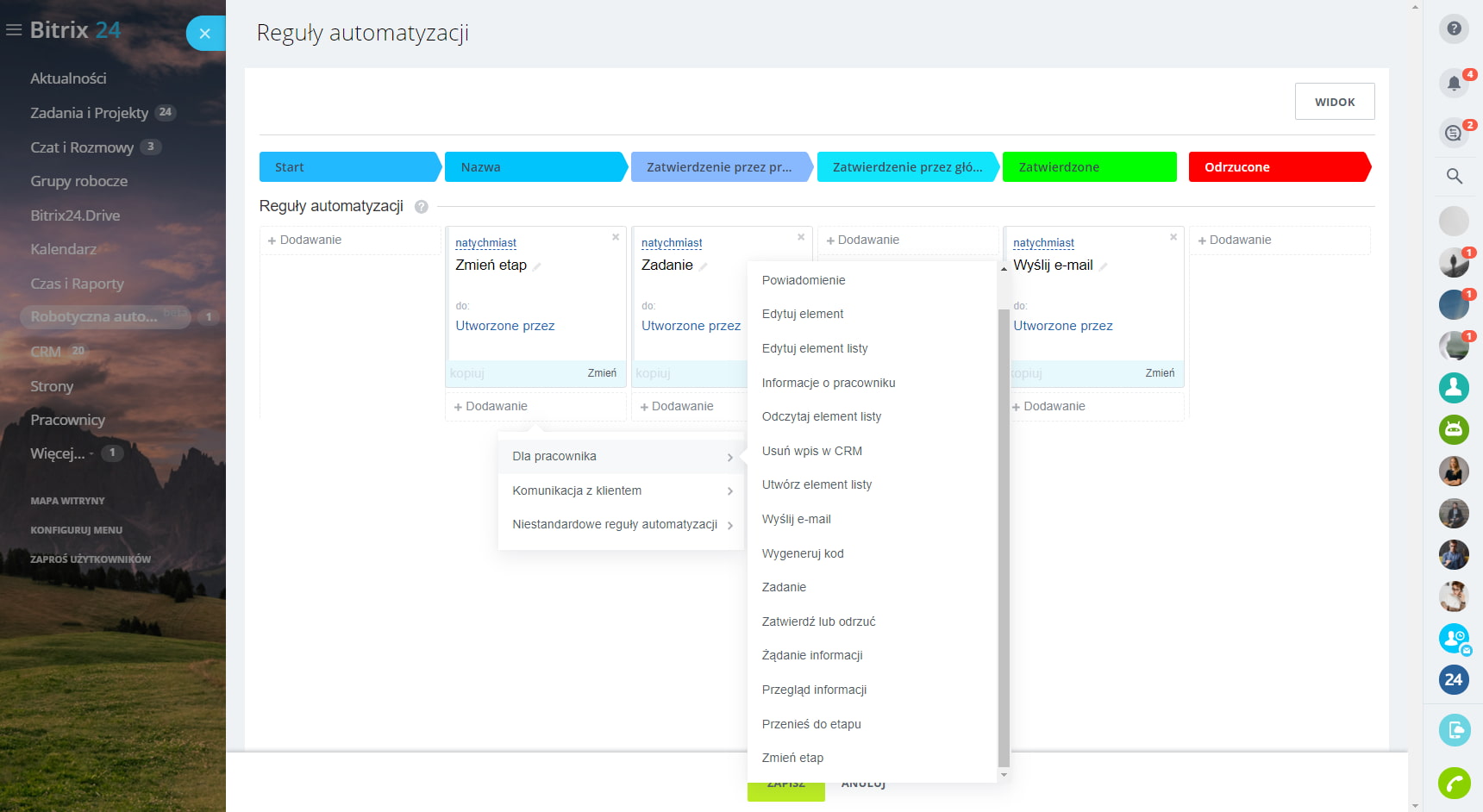Select Wygeneruj kod from the list
Image resolution: width=1483 pixels, height=812 pixels.
click(803, 553)
